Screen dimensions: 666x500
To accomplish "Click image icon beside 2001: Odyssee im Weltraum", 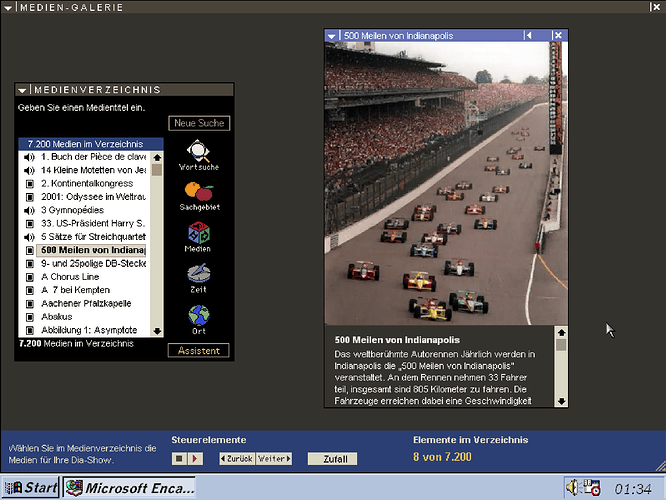I will [30, 197].
